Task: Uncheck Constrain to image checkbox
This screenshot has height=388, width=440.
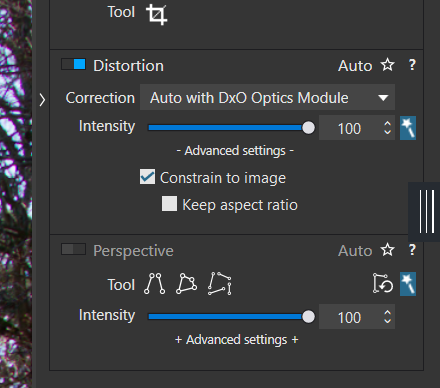Action: click(147, 177)
